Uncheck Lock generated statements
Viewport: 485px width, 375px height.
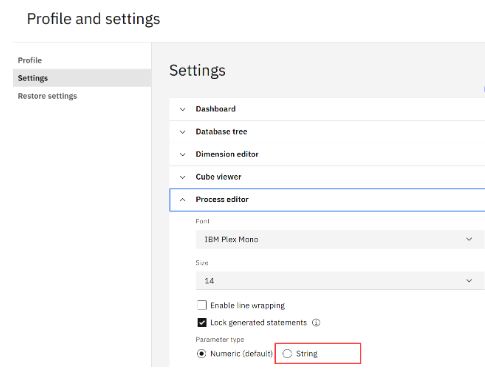point(202,322)
